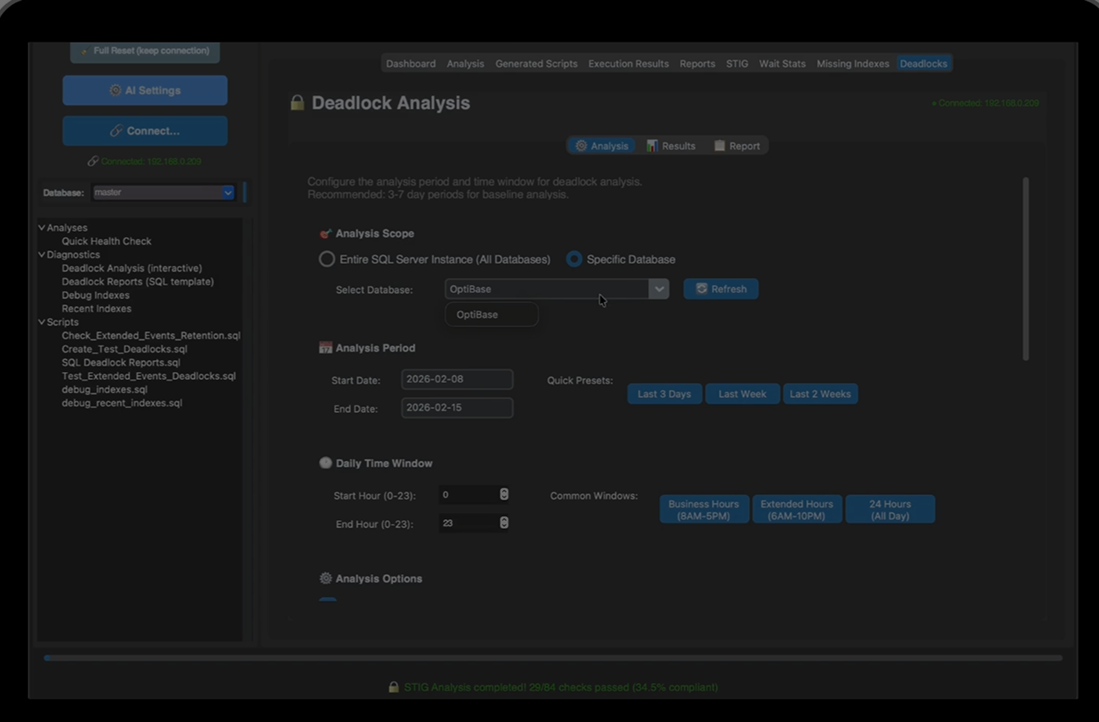Select Debug Indexes item
Viewport: 1099px width, 722px height.
(x=95, y=295)
